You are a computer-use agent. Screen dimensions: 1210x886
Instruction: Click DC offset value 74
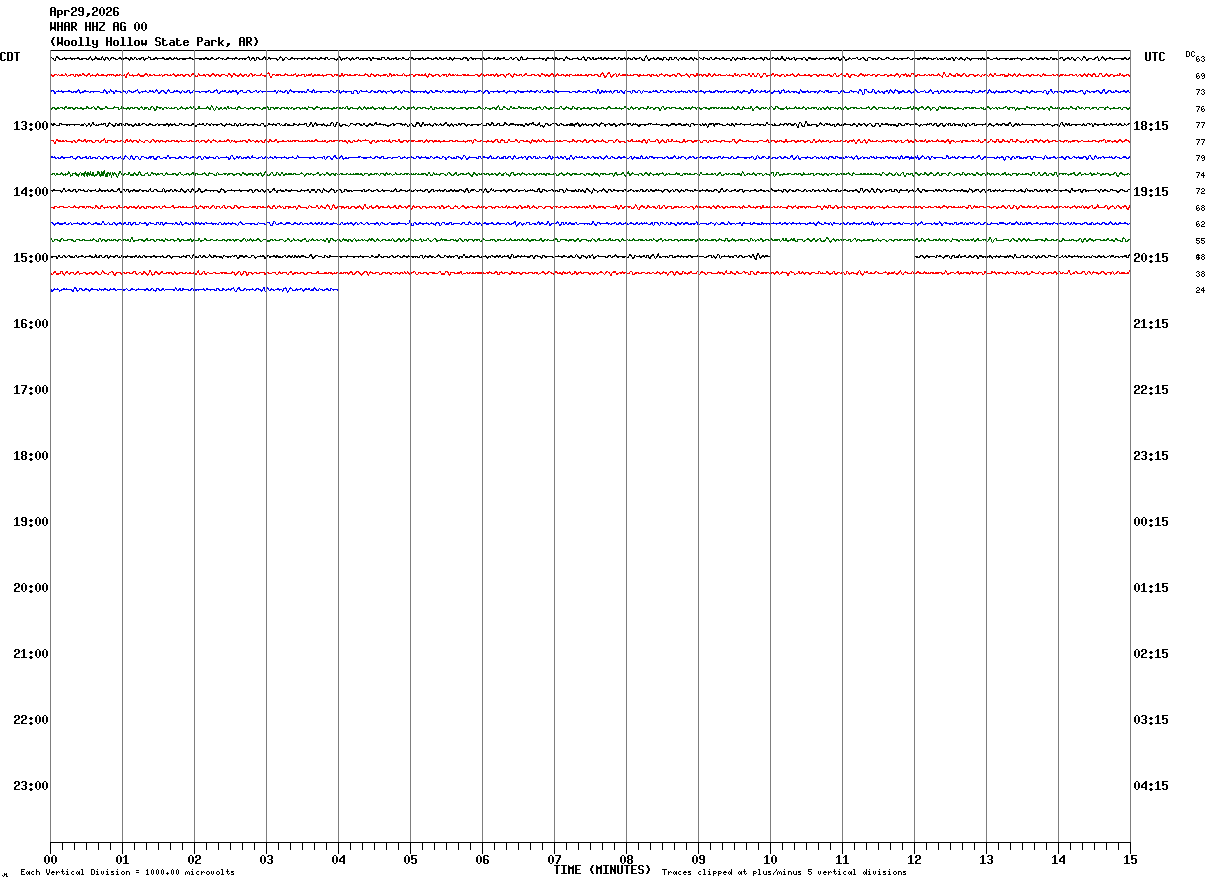[x=1200, y=175]
